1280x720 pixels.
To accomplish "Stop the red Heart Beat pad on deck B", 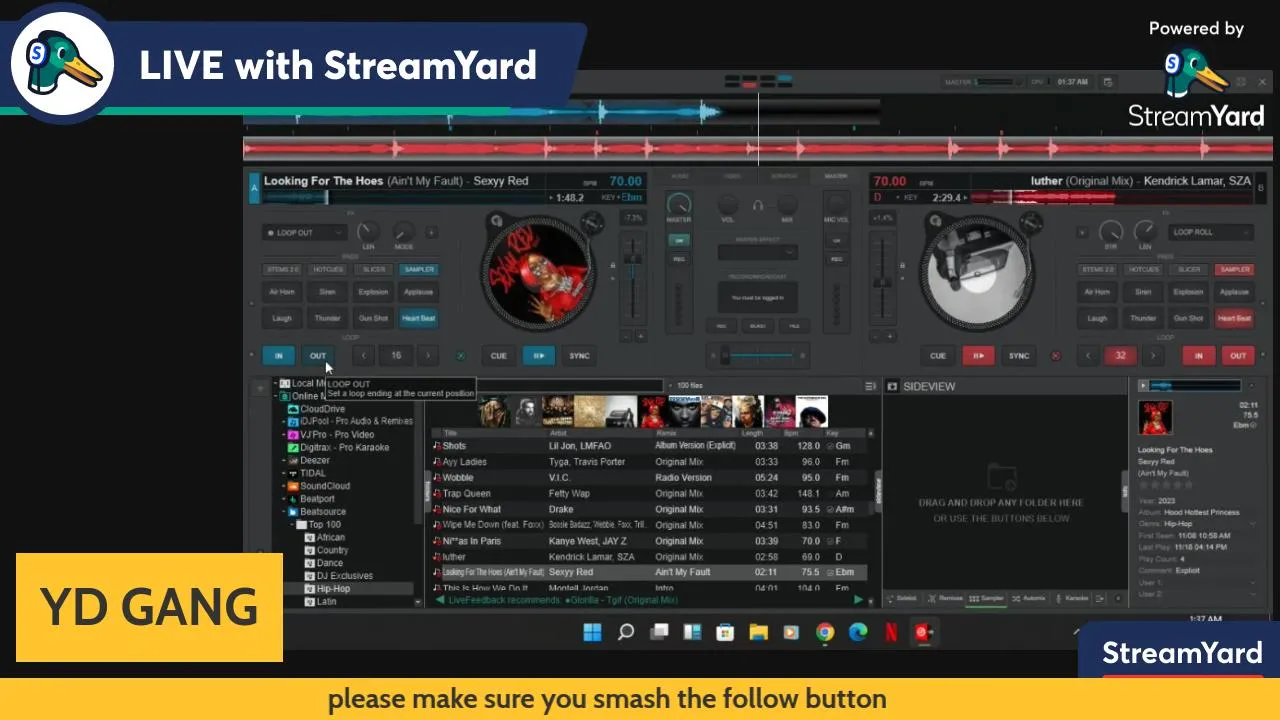I will 1234,318.
